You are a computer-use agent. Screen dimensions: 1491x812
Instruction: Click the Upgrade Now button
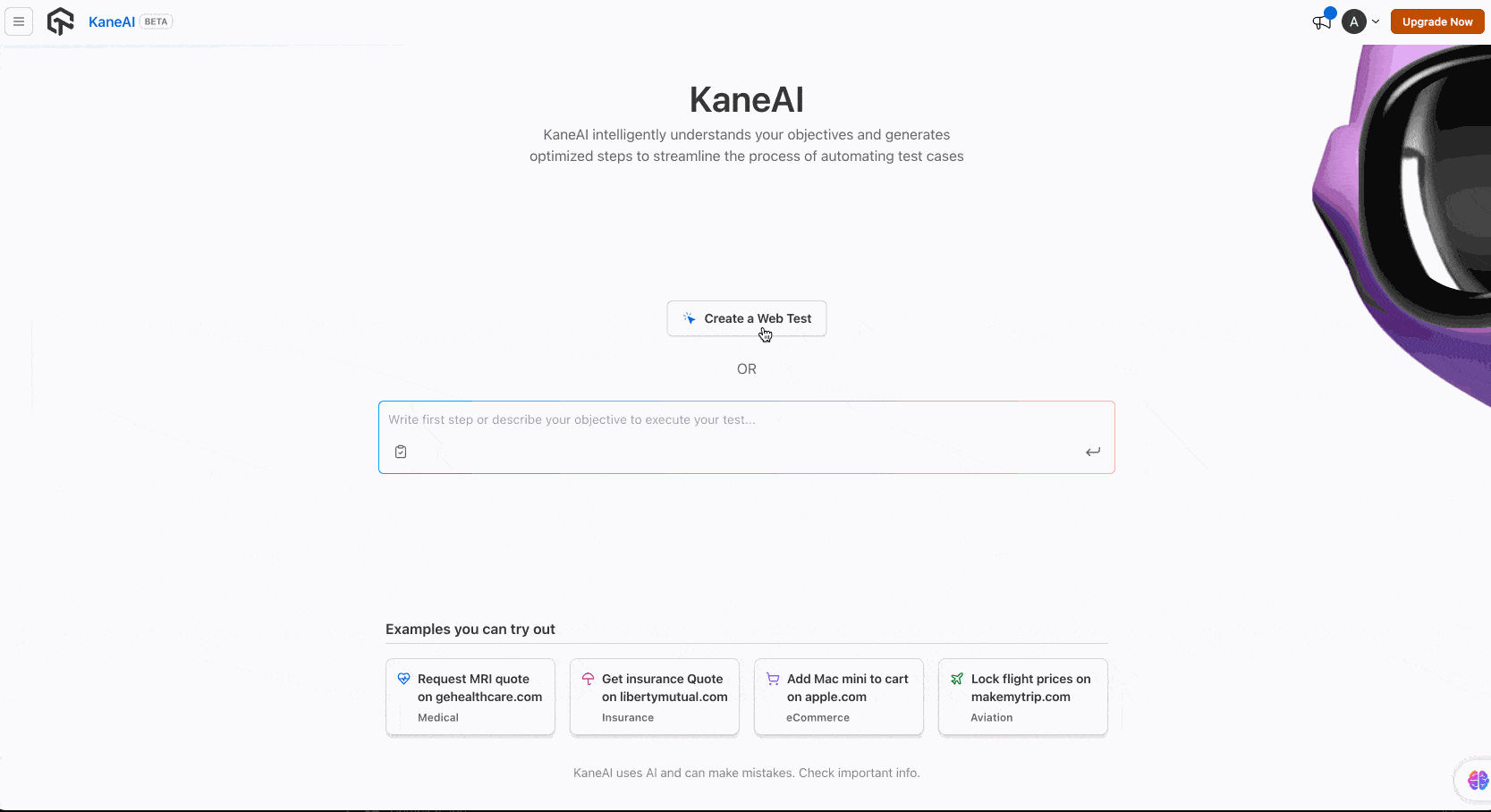1436,21
